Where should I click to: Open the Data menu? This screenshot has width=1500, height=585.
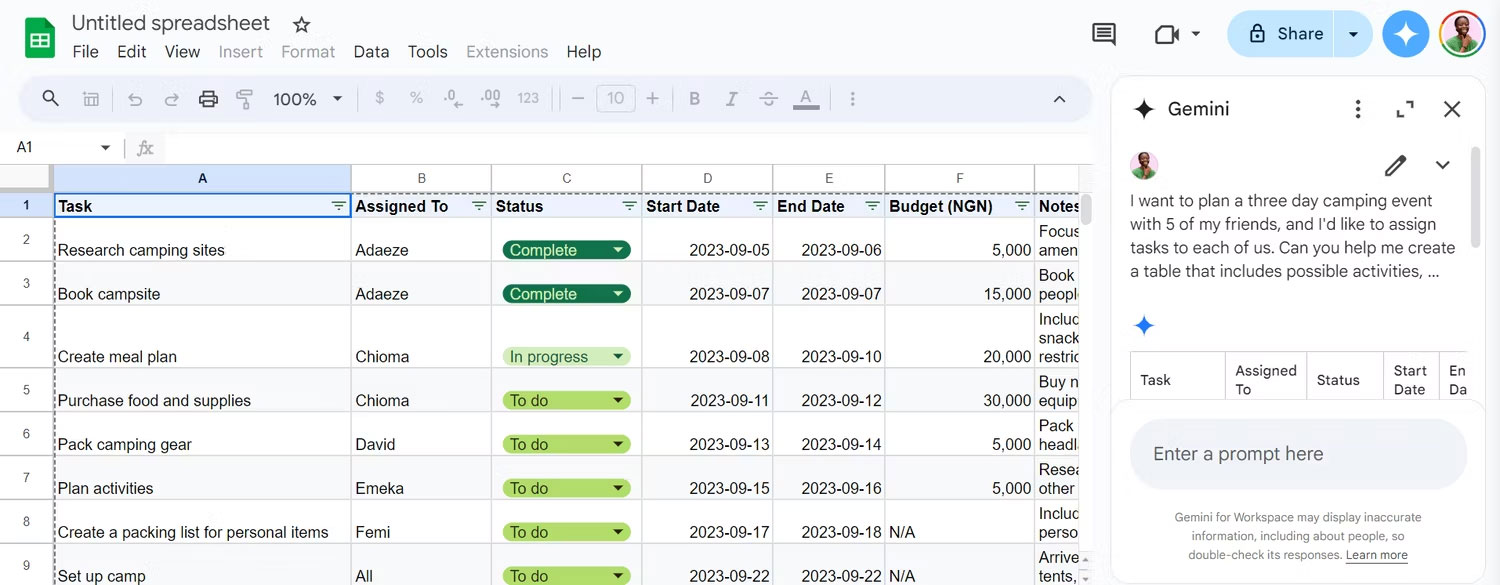click(x=371, y=52)
